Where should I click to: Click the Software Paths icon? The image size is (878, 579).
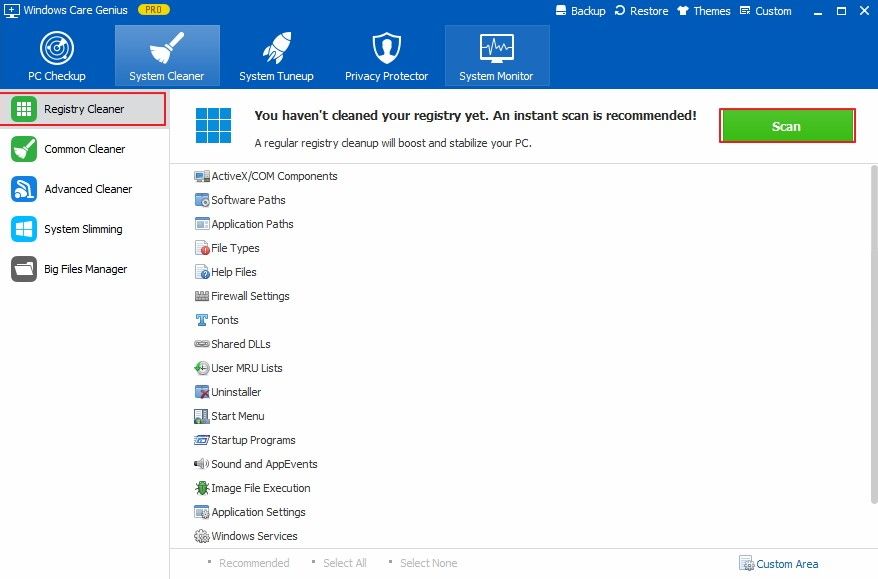(202, 200)
